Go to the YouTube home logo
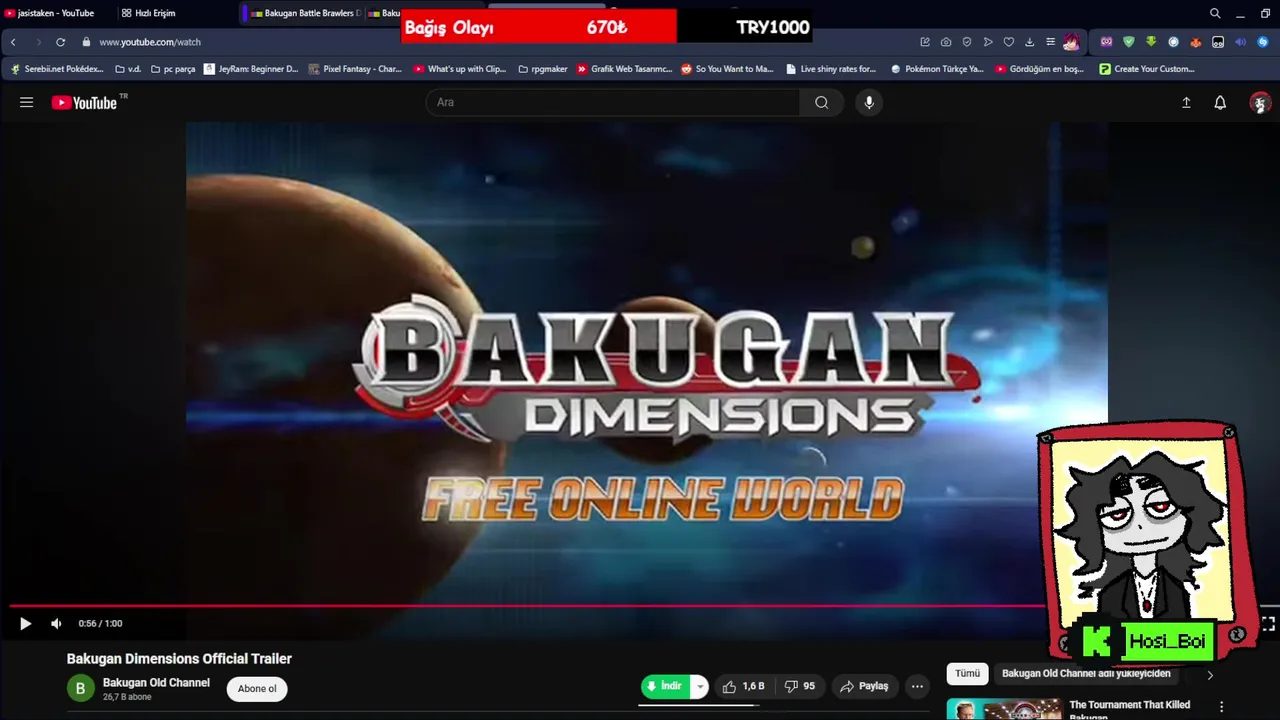Image resolution: width=1280 pixels, height=720 pixels. tap(84, 102)
